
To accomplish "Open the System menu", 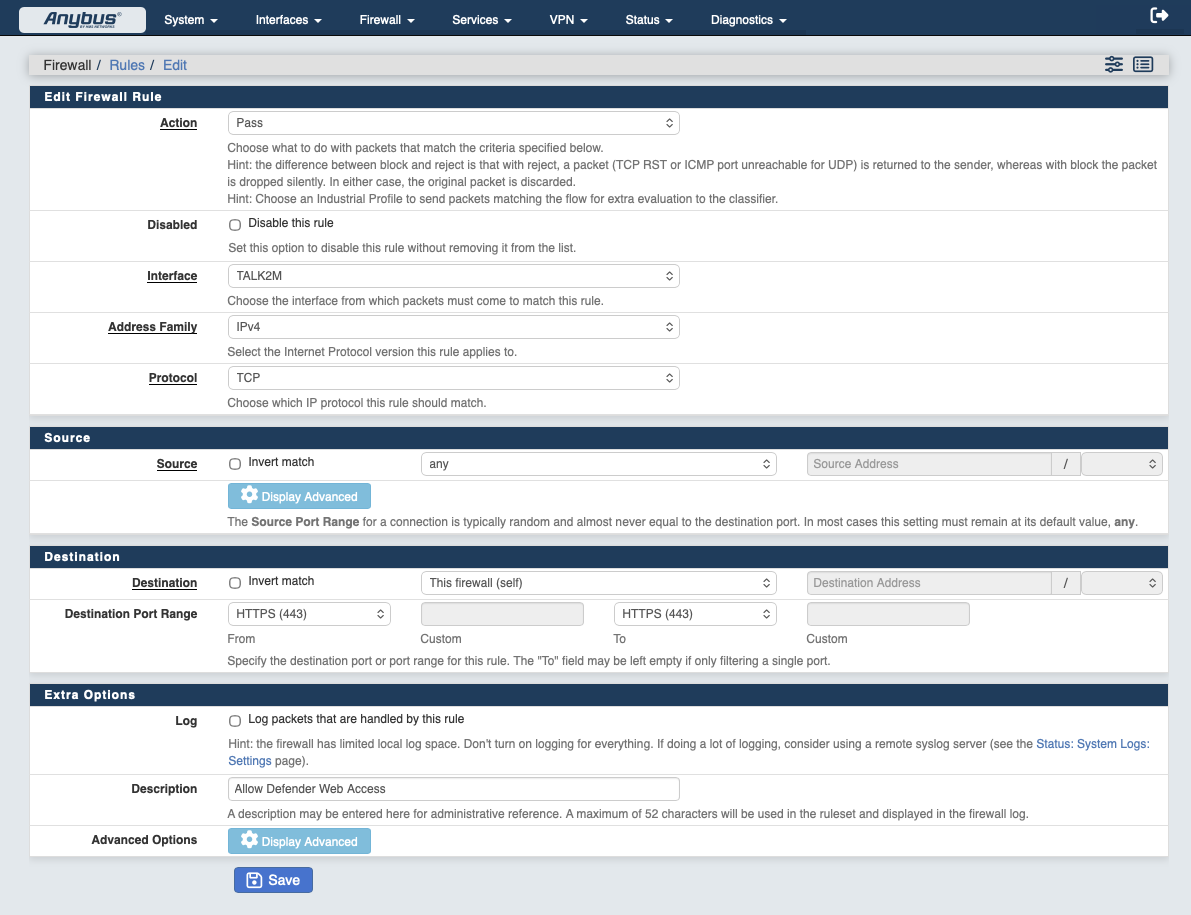I will tap(191, 20).
